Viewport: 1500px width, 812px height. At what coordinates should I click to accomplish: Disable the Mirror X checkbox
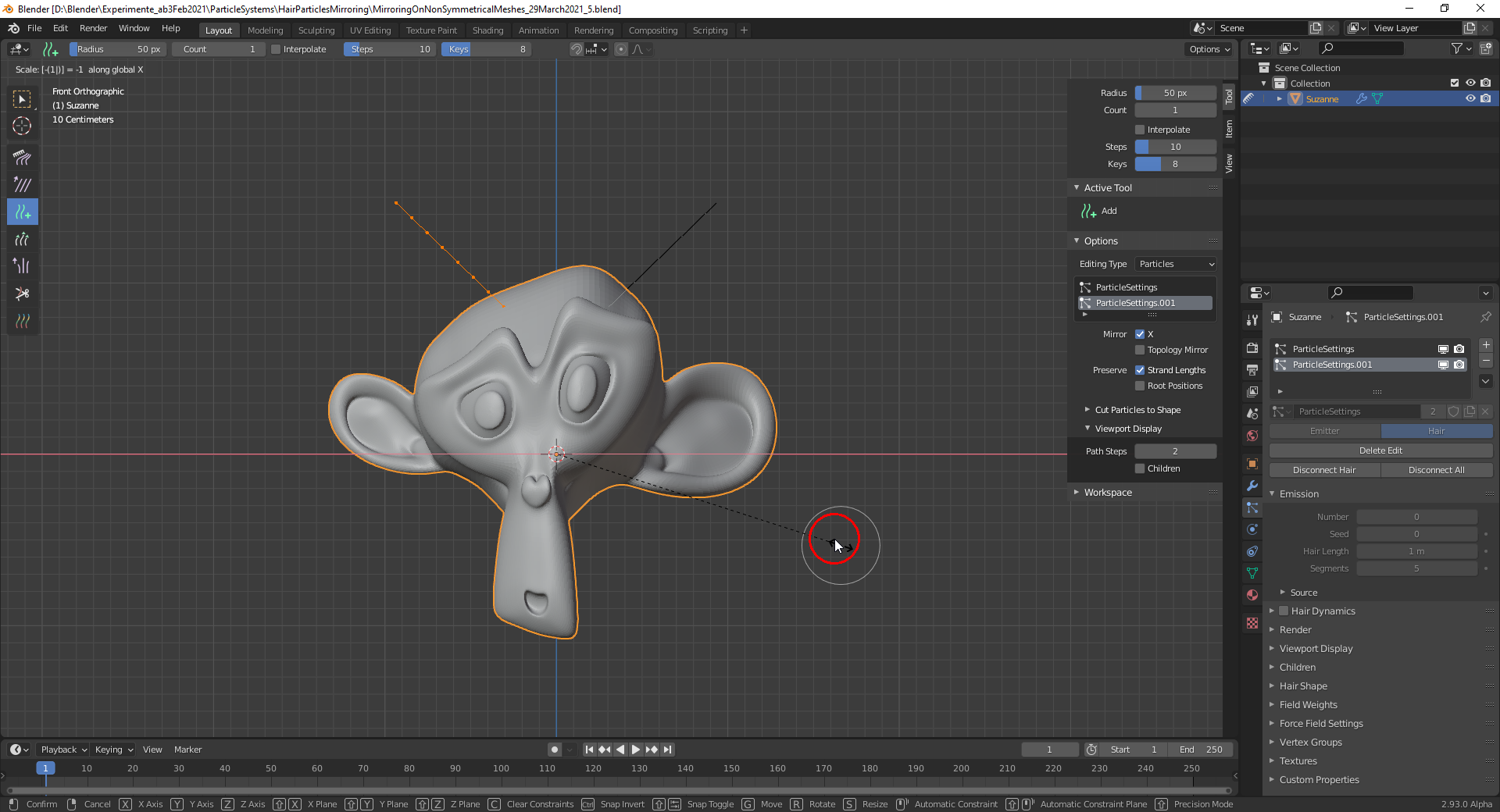click(x=1140, y=334)
